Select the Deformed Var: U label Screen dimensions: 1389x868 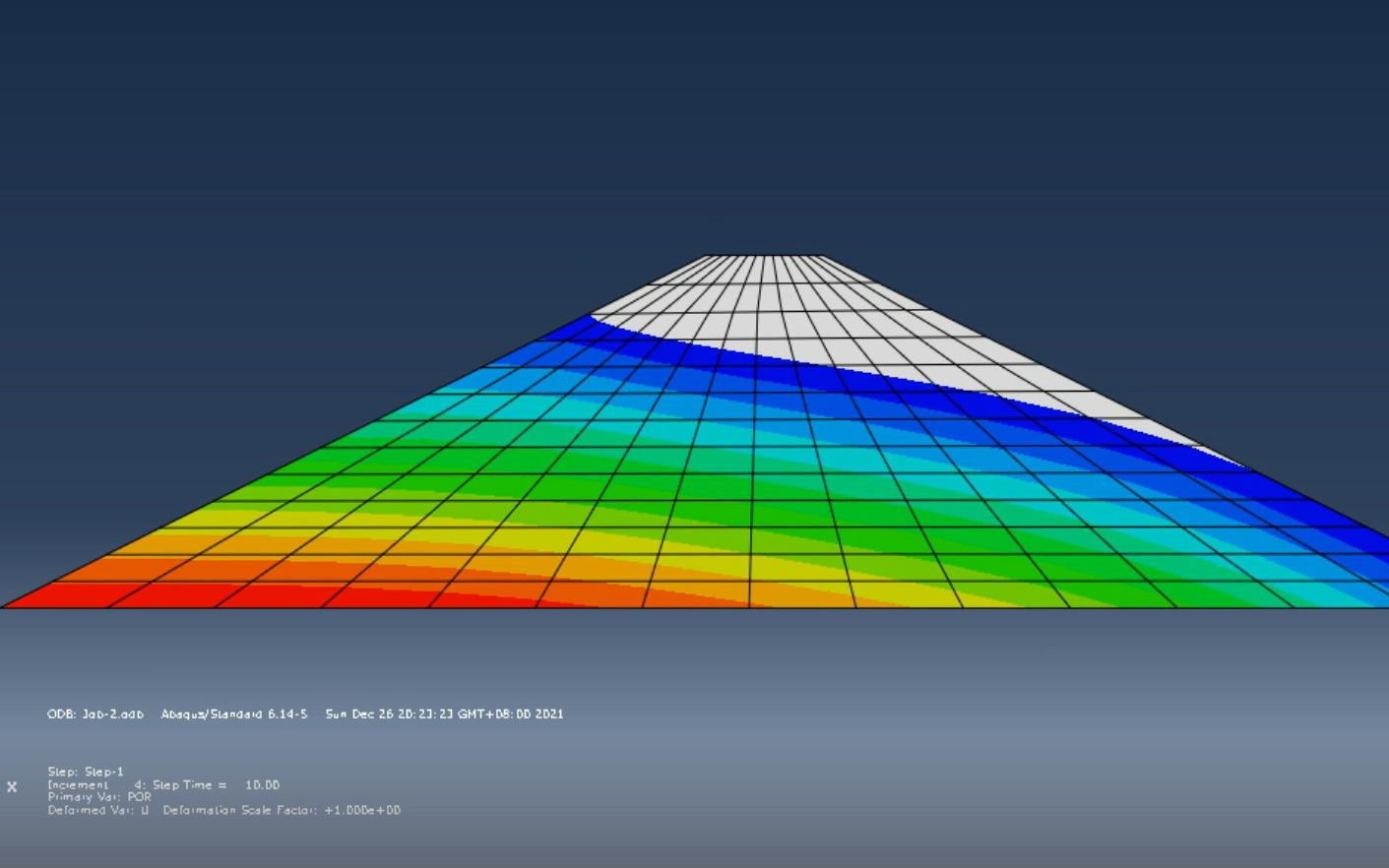pyautogui.click(x=98, y=810)
